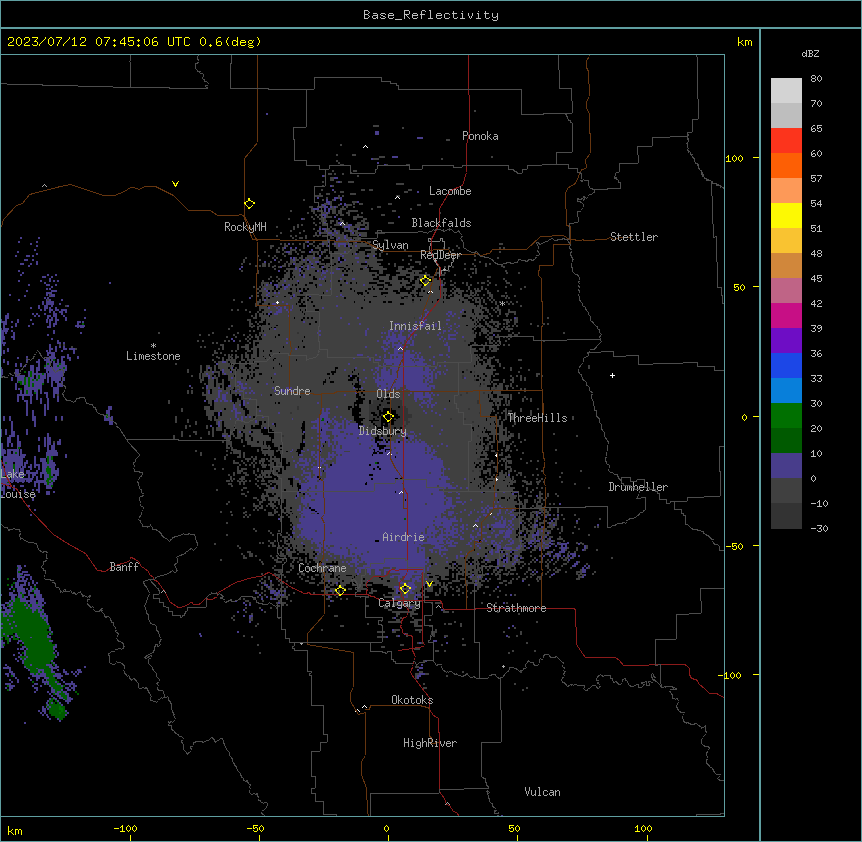Select the Cochrane label

[x=322, y=568]
